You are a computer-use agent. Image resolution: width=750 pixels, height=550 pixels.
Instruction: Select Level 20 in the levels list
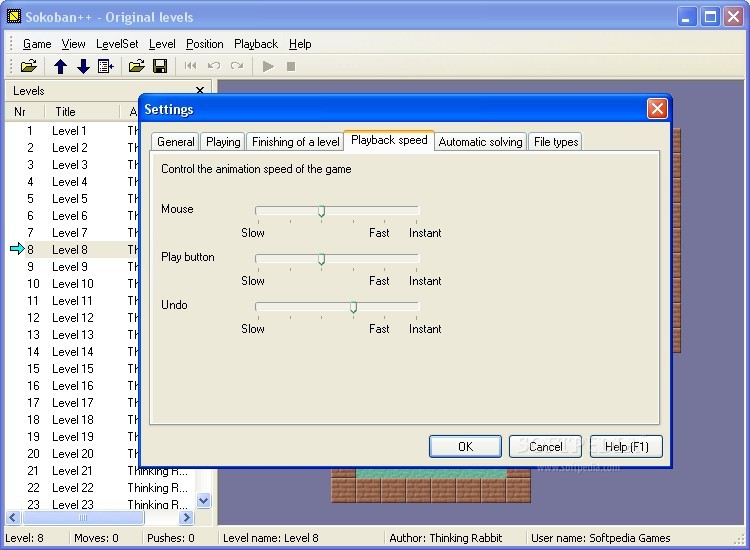(72, 453)
